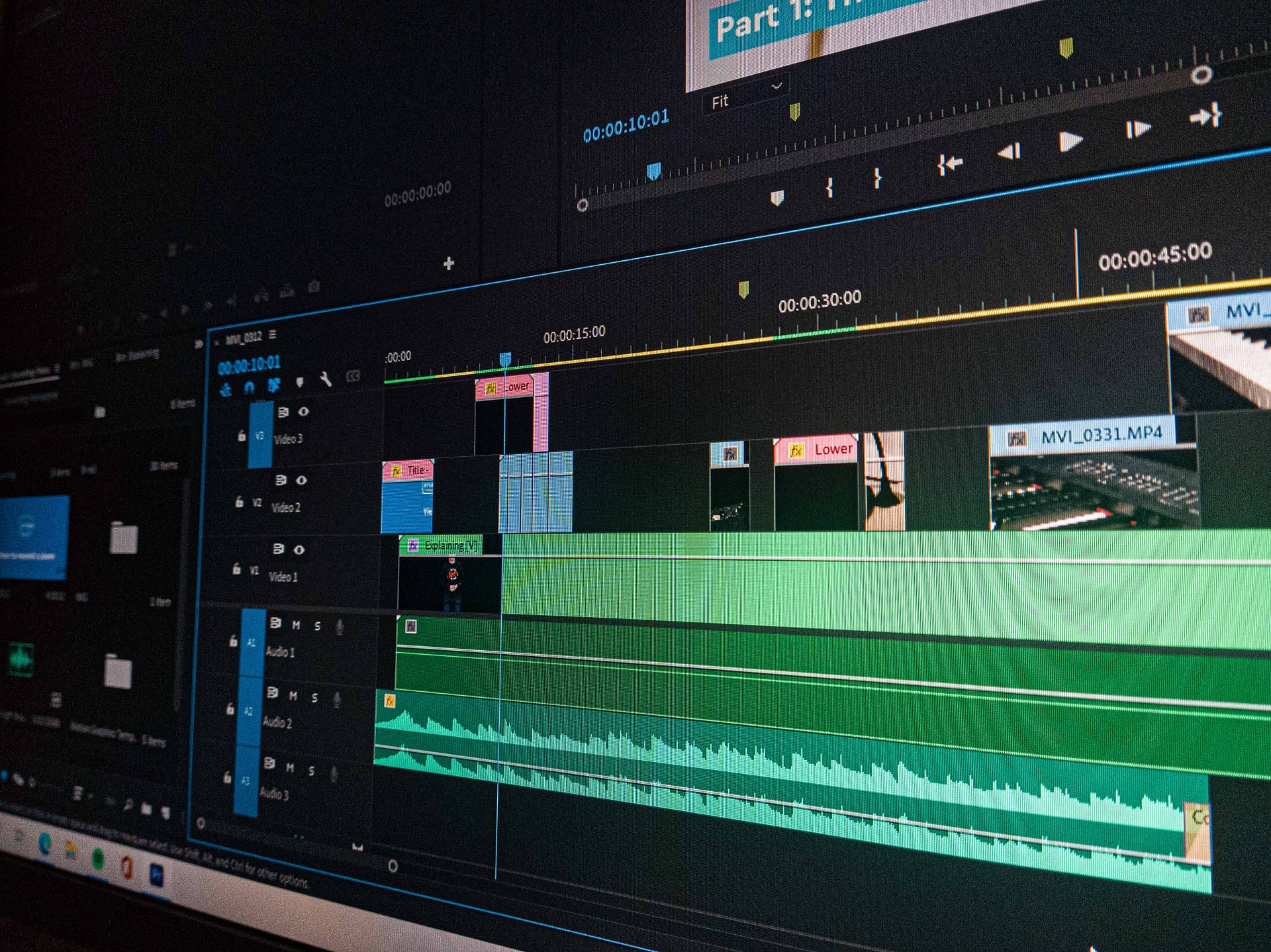The image size is (1271, 952).
Task: Open File Explorer from the taskbar
Action: tap(71, 851)
